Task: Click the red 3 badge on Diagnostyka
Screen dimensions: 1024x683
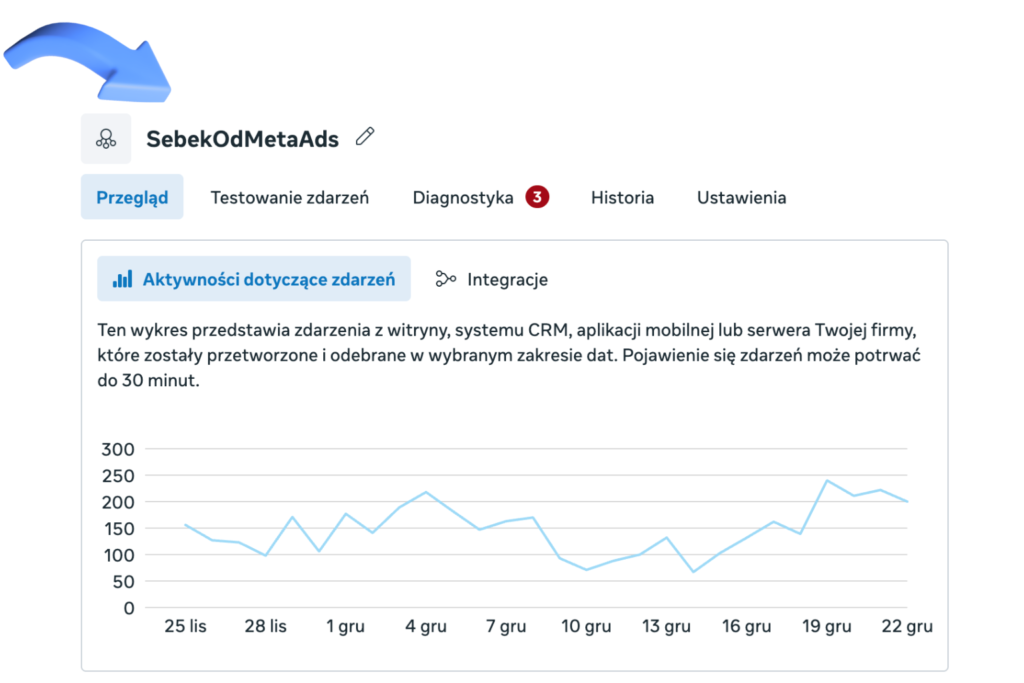Action: pos(537,197)
